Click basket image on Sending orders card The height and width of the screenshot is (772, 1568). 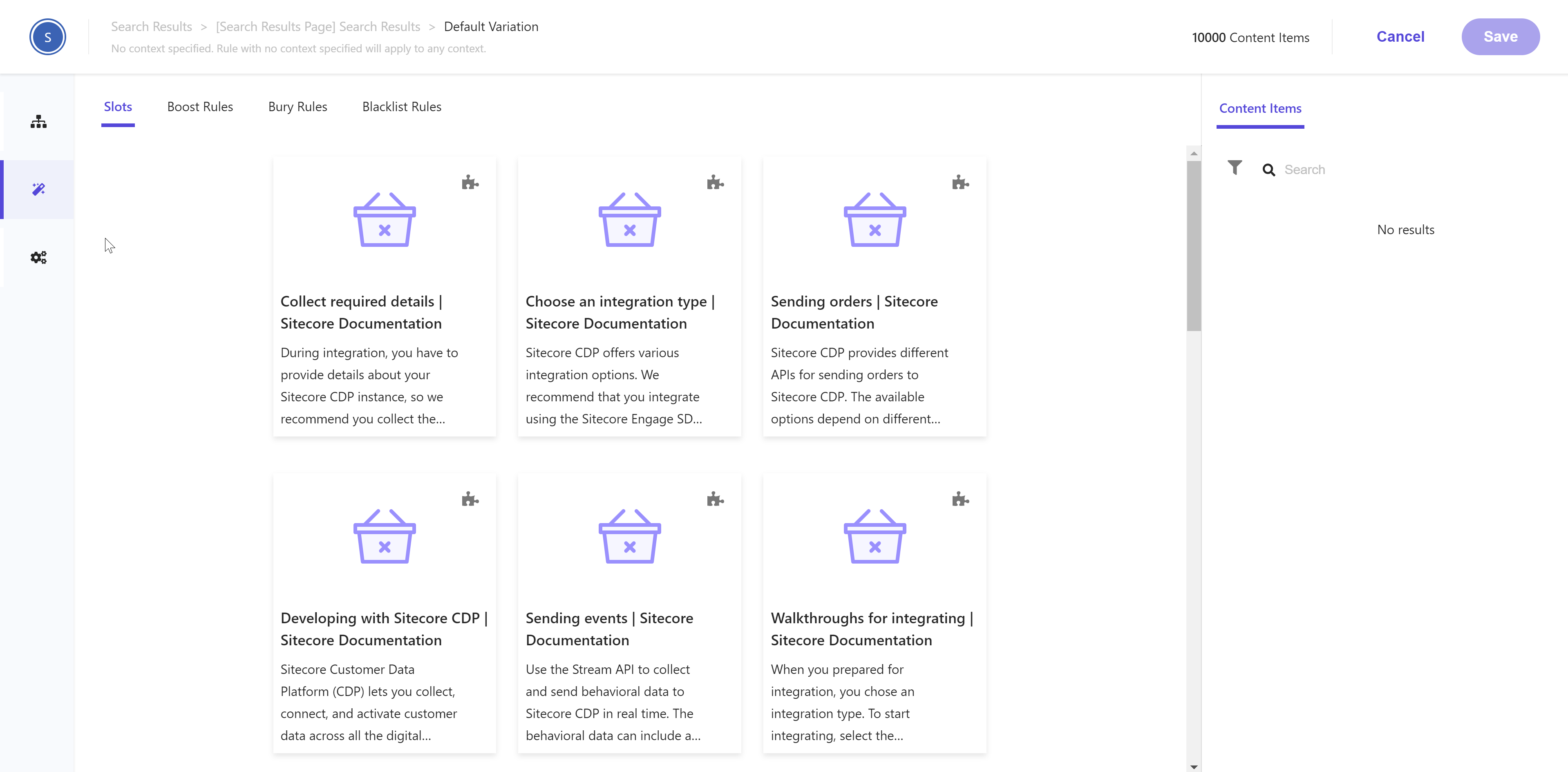[875, 219]
